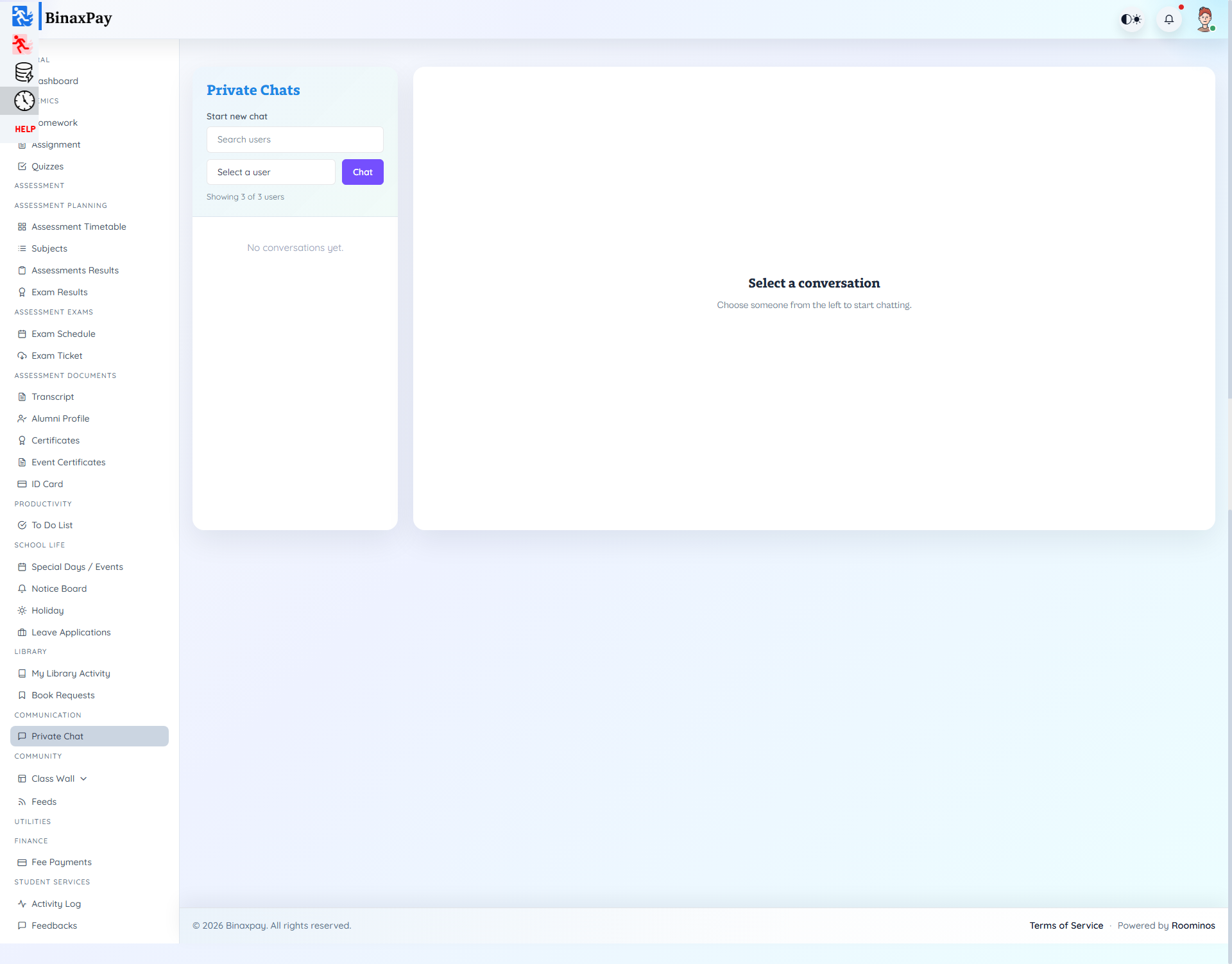Open notifications via the bell icon
1232x964 pixels.
coord(1169,19)
